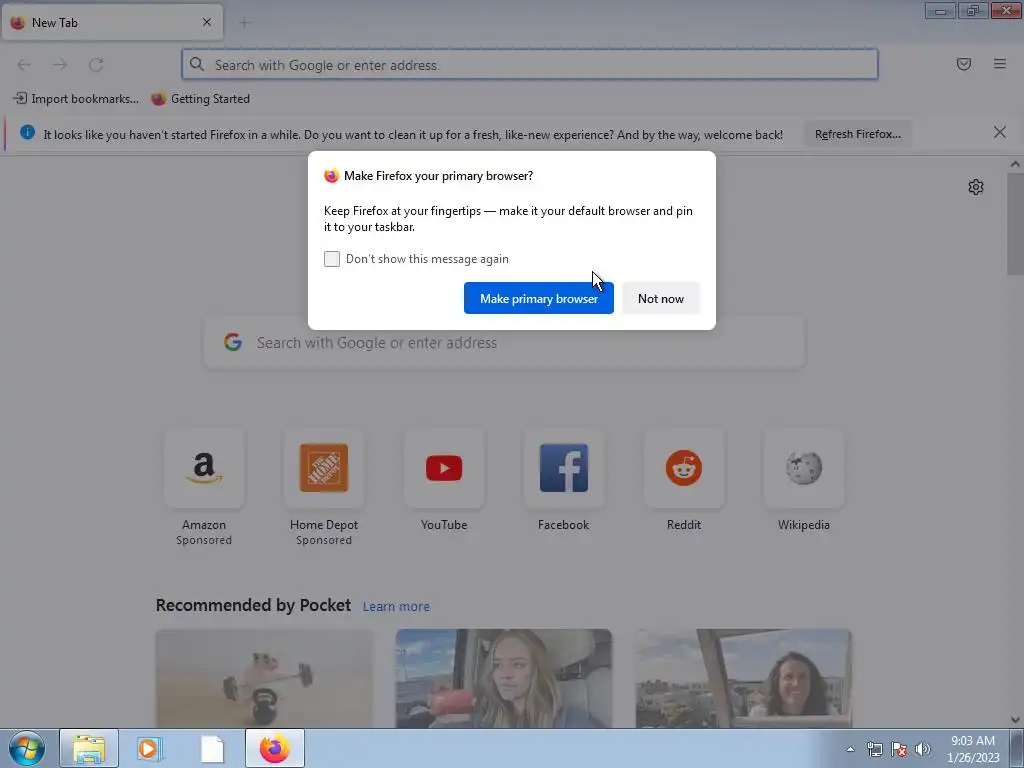Open the Firefox hamburger application menu
The width and height of the screenshot is (1024, 768).
coord(1000,64)
